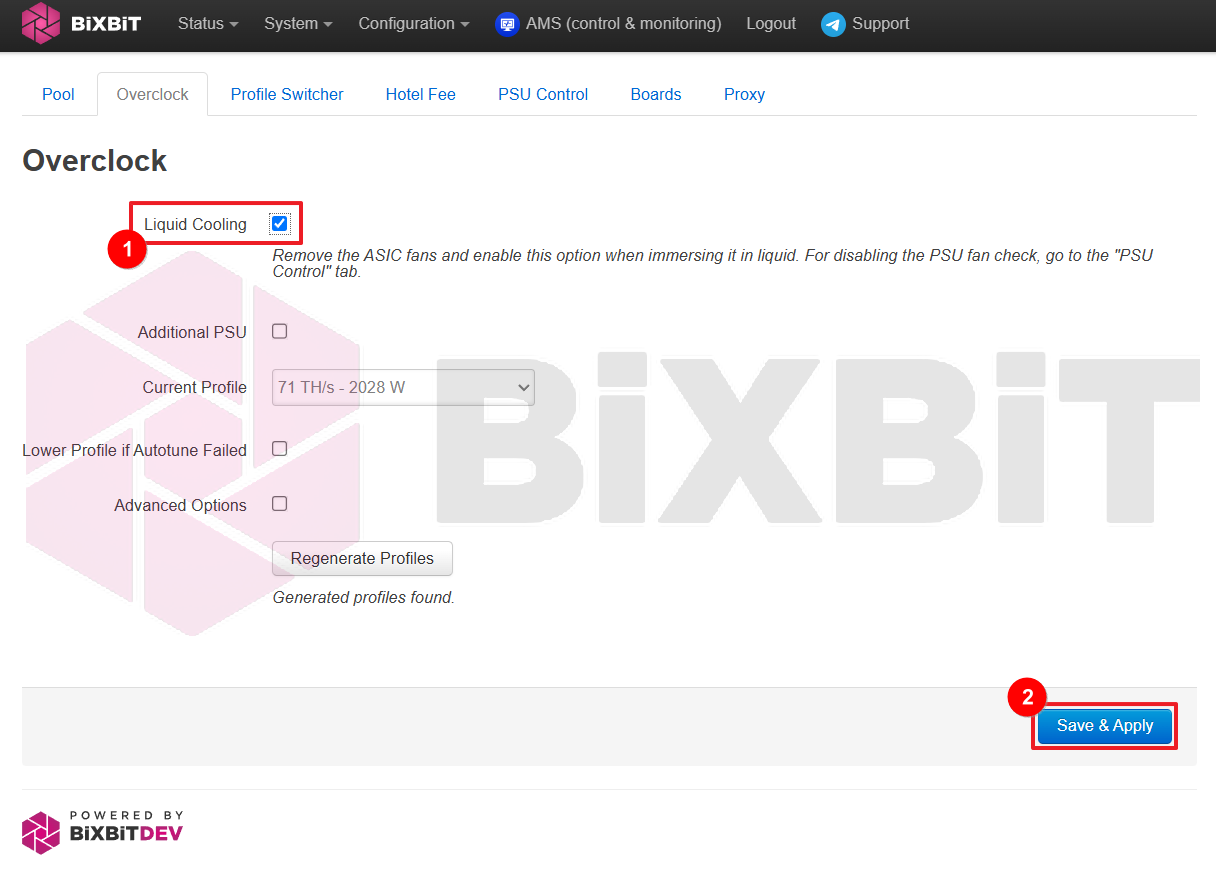Image resolution: width=1216 pixels, height=869 pixels.
Task: Click the Liquid Cooling label
Action: pos(195,224)
